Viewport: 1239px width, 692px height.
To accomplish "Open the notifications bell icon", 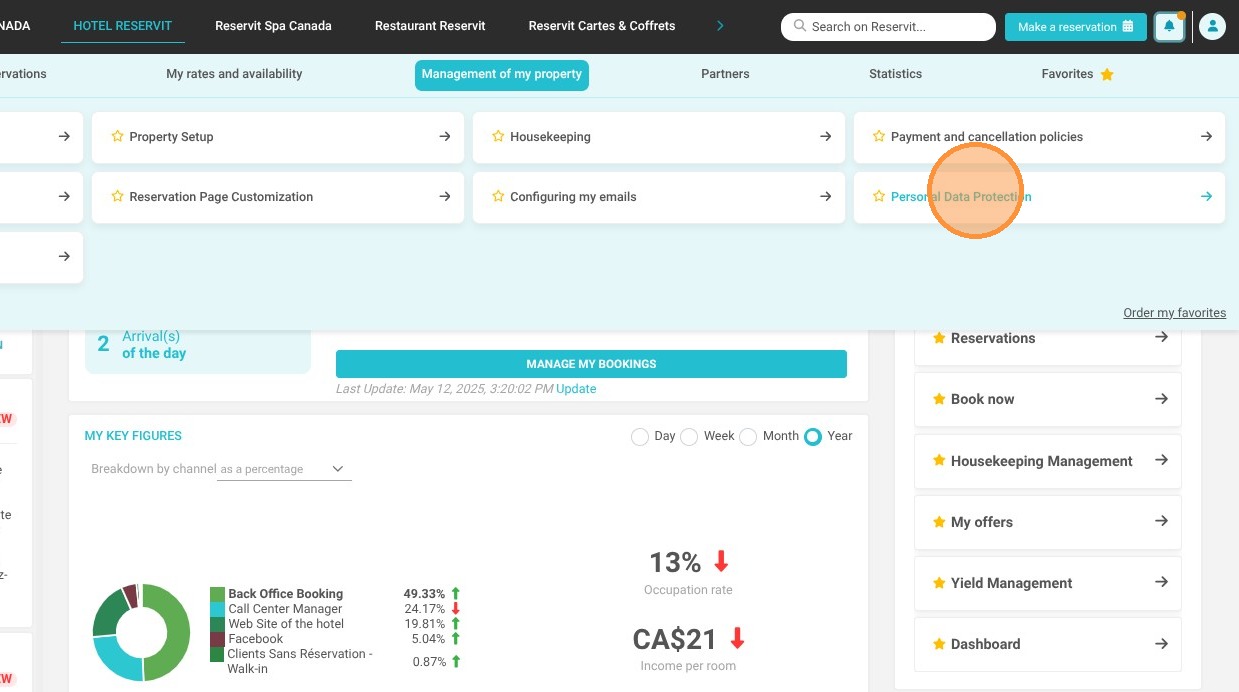I will [1169, 27].
